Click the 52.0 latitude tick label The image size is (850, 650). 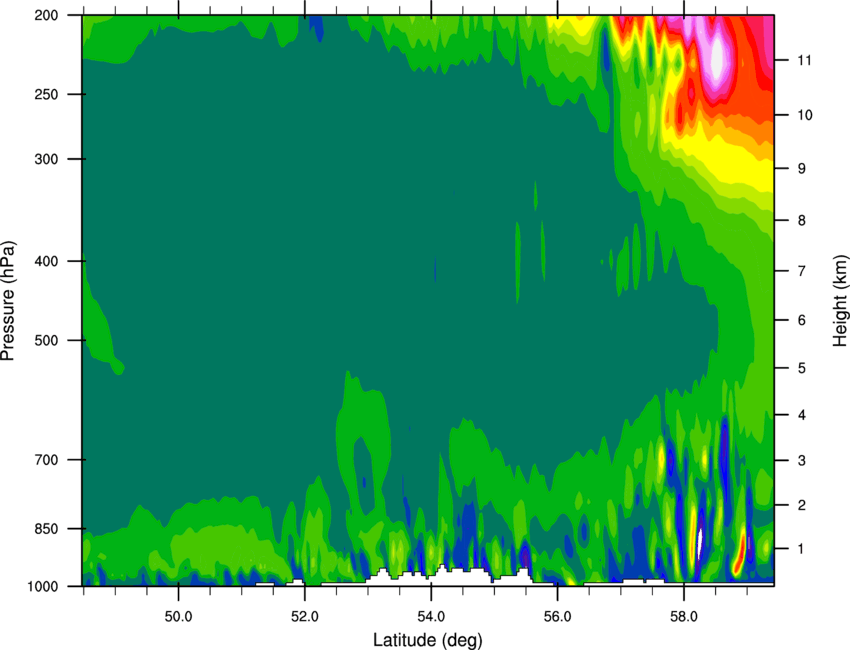tap(305, 617)
